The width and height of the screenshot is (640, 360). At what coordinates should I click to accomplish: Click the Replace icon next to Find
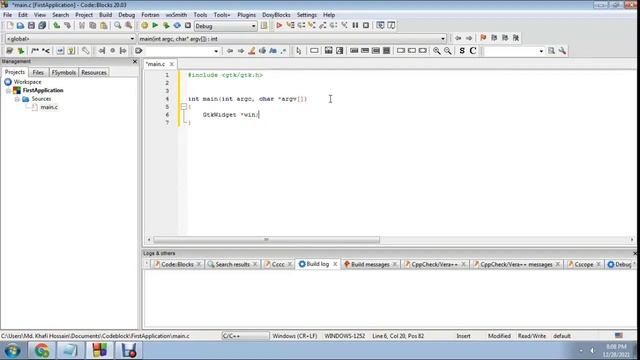pyautogui.click(x=129, y=26)
